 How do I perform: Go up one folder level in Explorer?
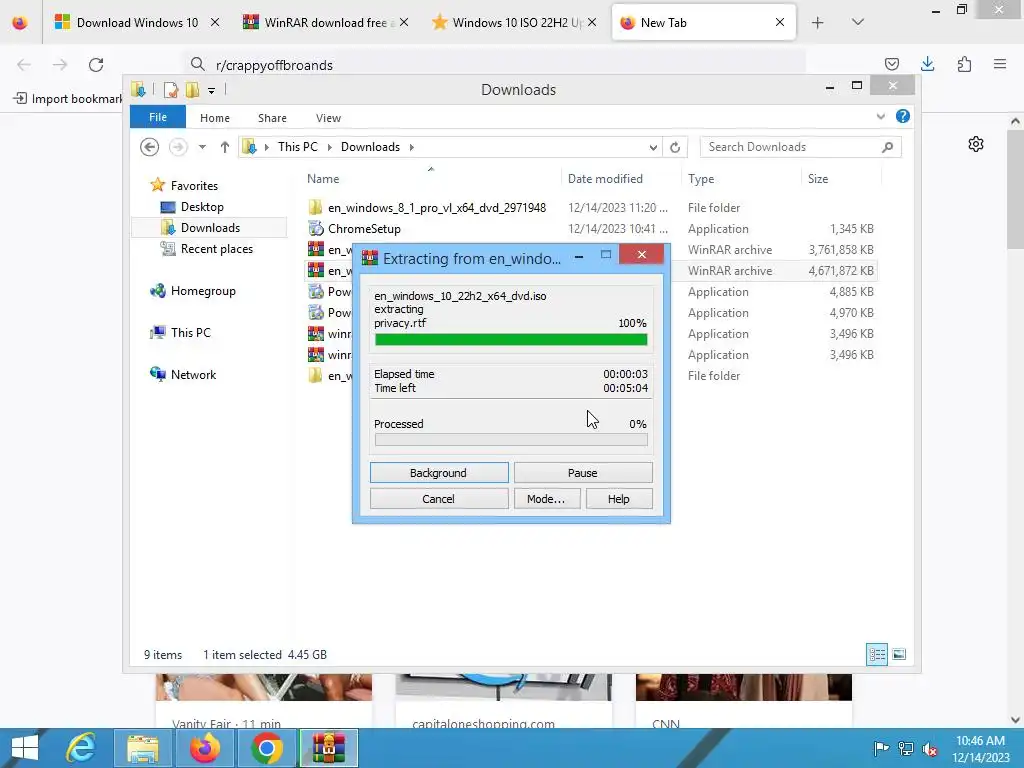click(225, 147)
